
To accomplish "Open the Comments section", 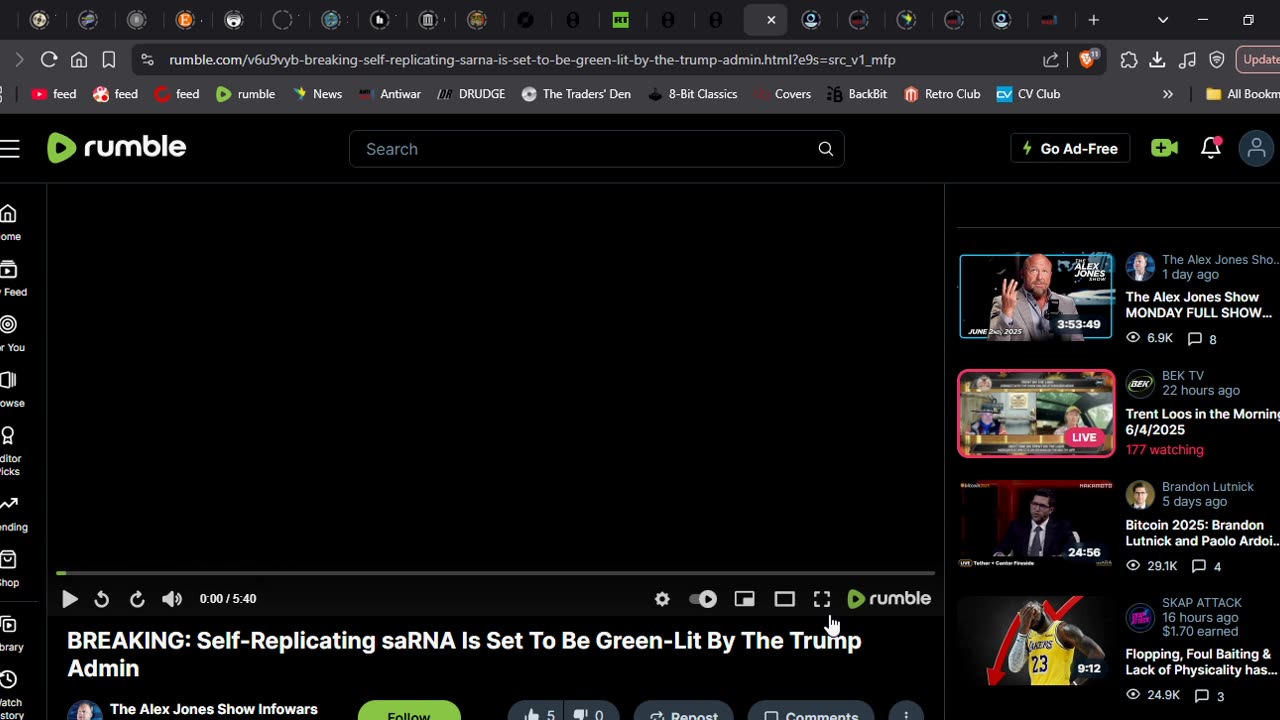I will click(811, 714).
